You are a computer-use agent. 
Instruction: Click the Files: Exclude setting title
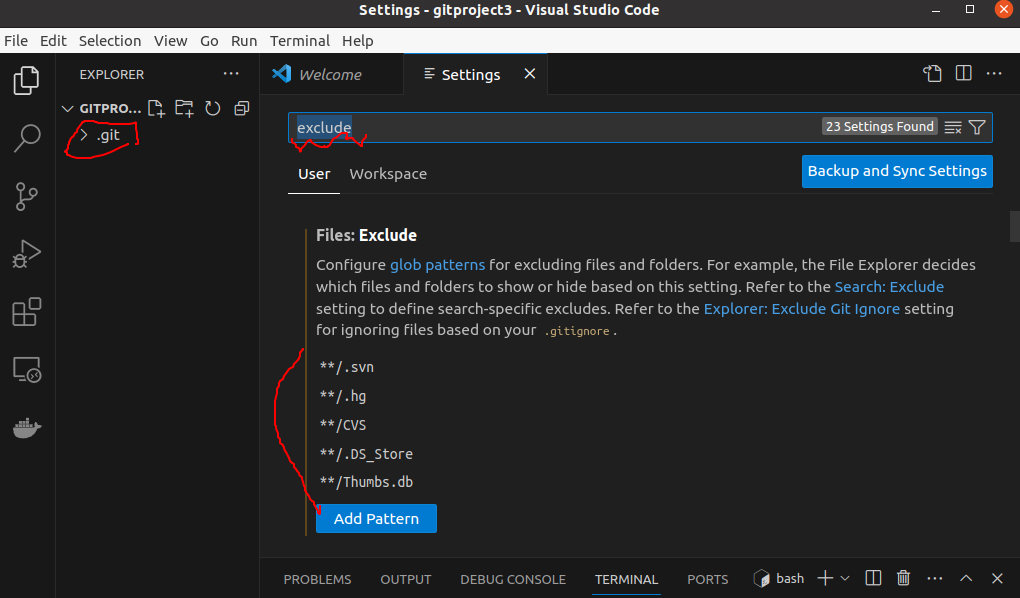click(x=366, y=235)
